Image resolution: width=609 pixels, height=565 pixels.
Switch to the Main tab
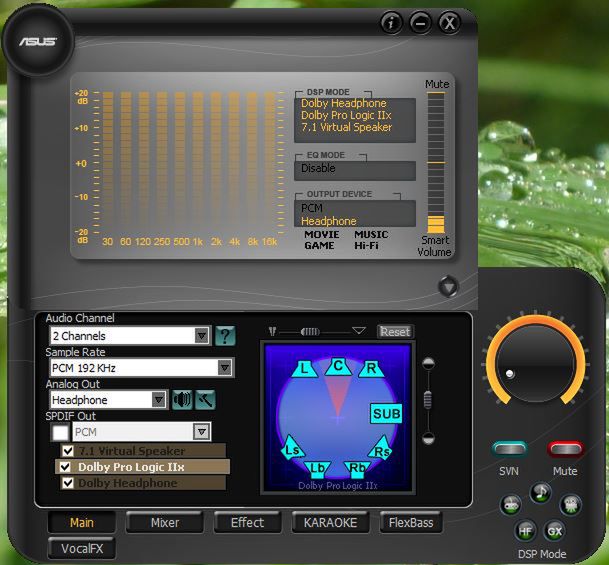point(82,523)
